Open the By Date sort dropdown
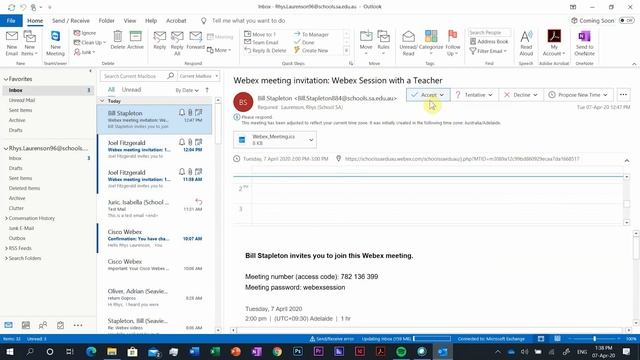Viewport: 640px width, 360px height. point(187,90)
